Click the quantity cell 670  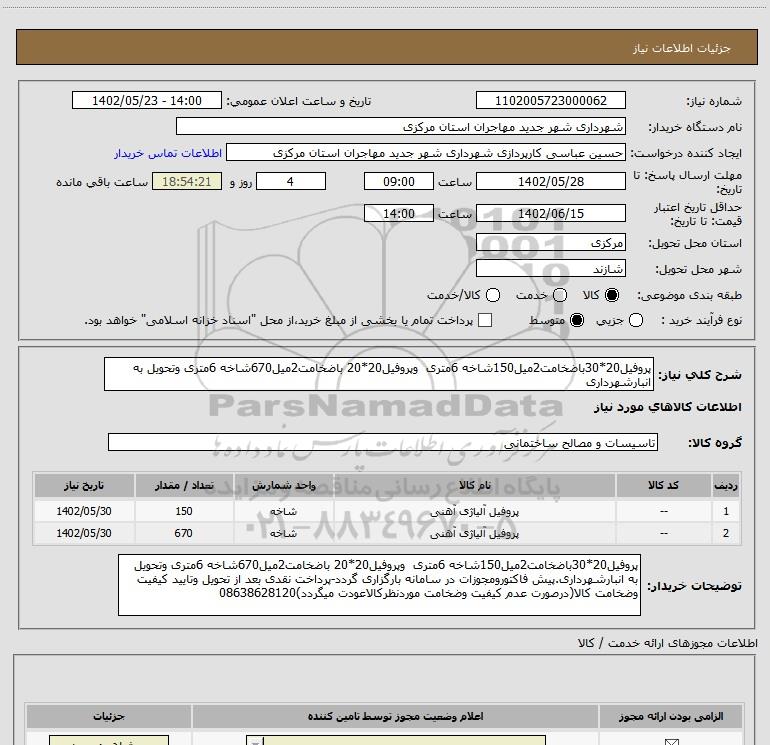(184, 533)
